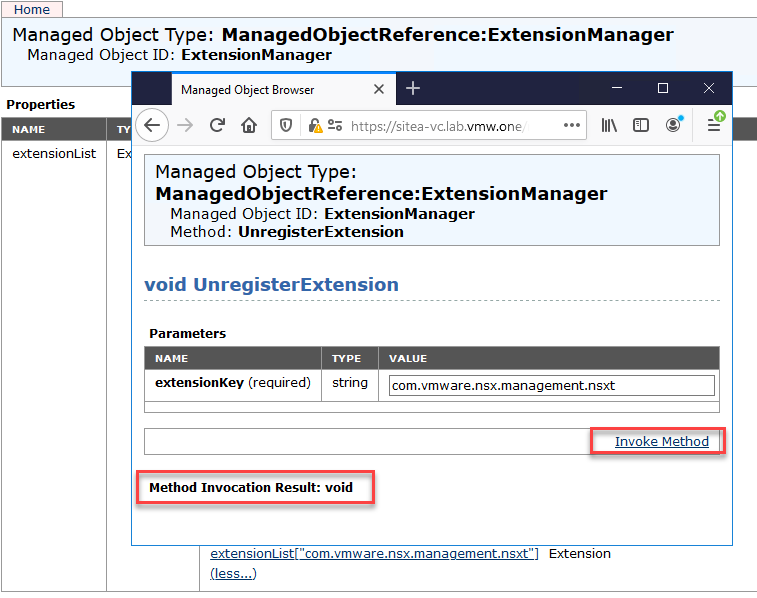Image resolution: width=757 pixels, height=598 pixels.
Task: Click the (less...) link
Action: [233, 574]
